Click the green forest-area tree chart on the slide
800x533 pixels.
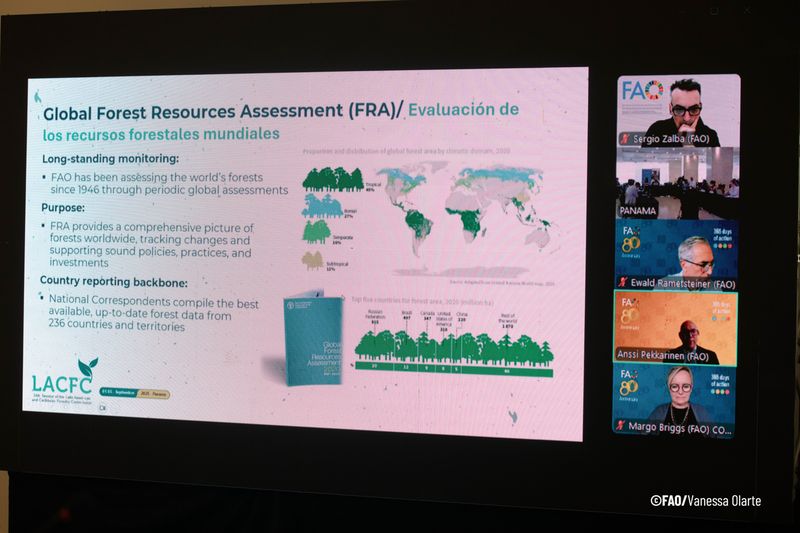pos(454,352)
